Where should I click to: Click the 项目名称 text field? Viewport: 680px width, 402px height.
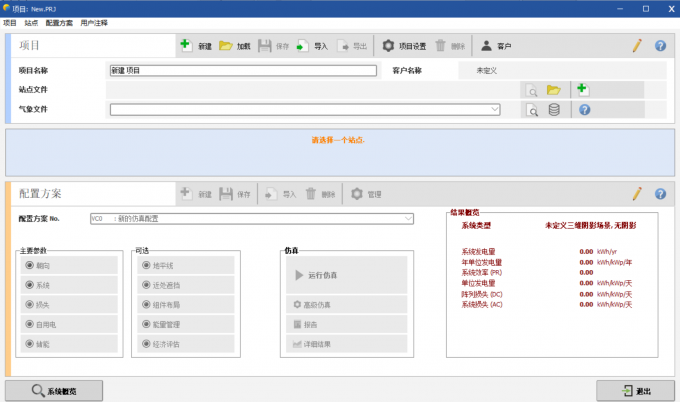[x=243, y=70]
